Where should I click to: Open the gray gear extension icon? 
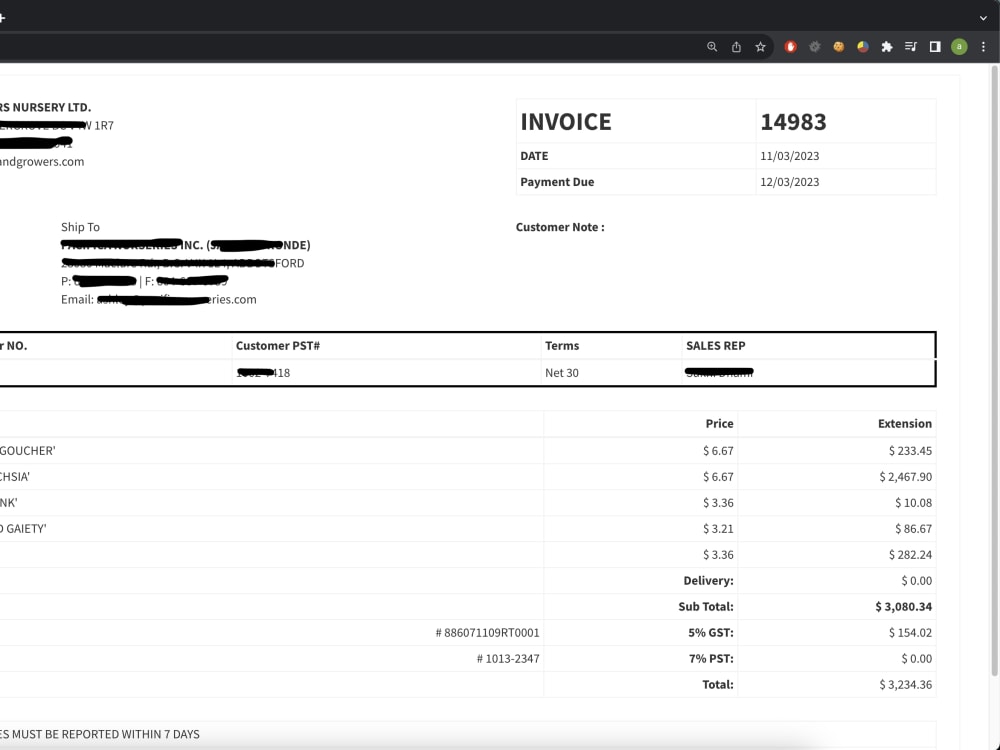814,47
